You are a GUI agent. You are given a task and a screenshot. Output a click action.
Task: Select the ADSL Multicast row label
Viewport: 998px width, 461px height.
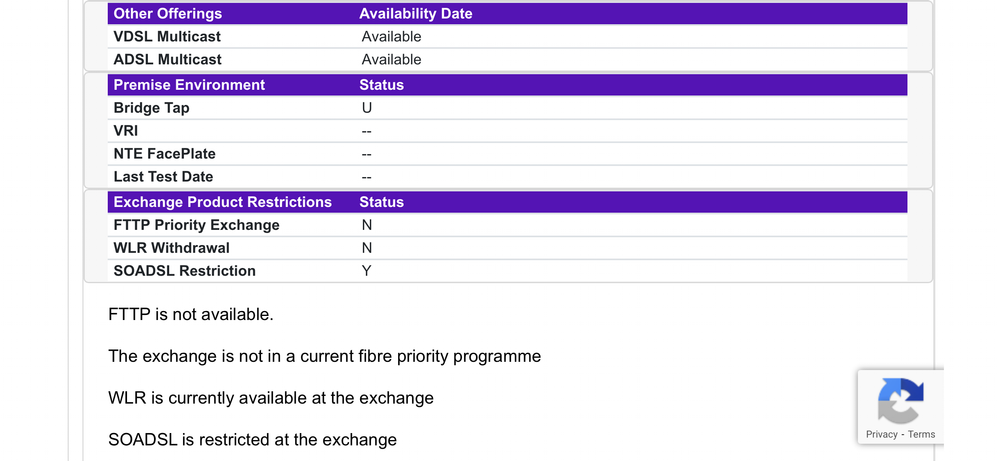(x=168, y=60)
